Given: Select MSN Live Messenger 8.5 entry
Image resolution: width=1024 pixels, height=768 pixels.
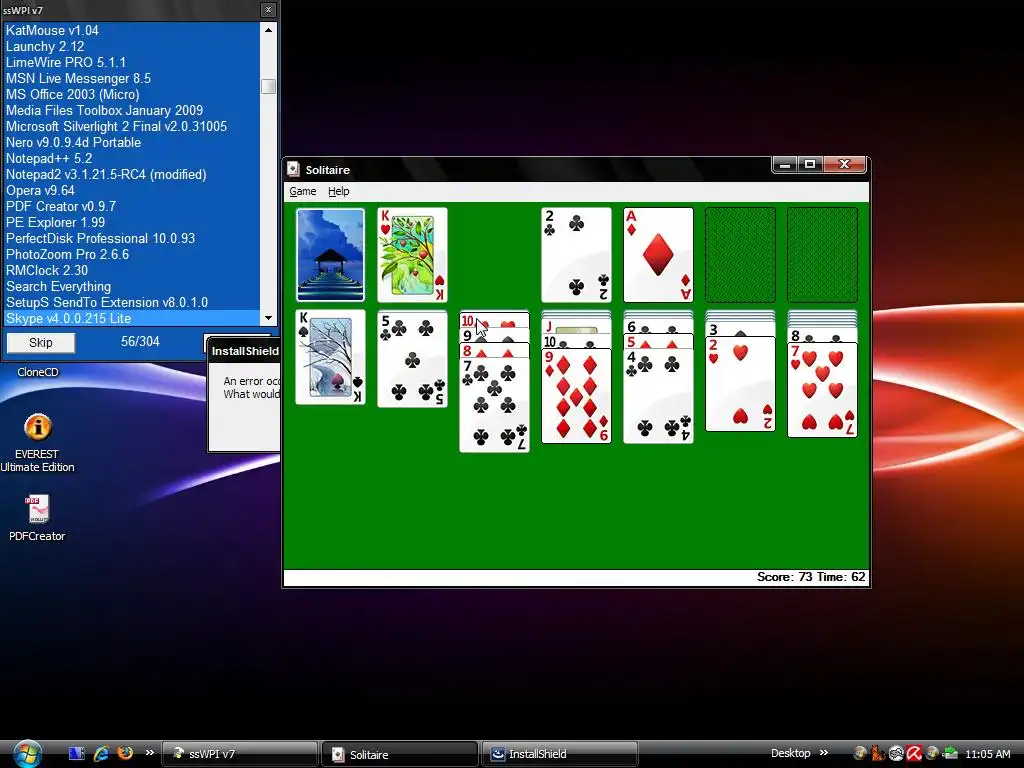Looking at the screenshot, I should click(131, 78).
